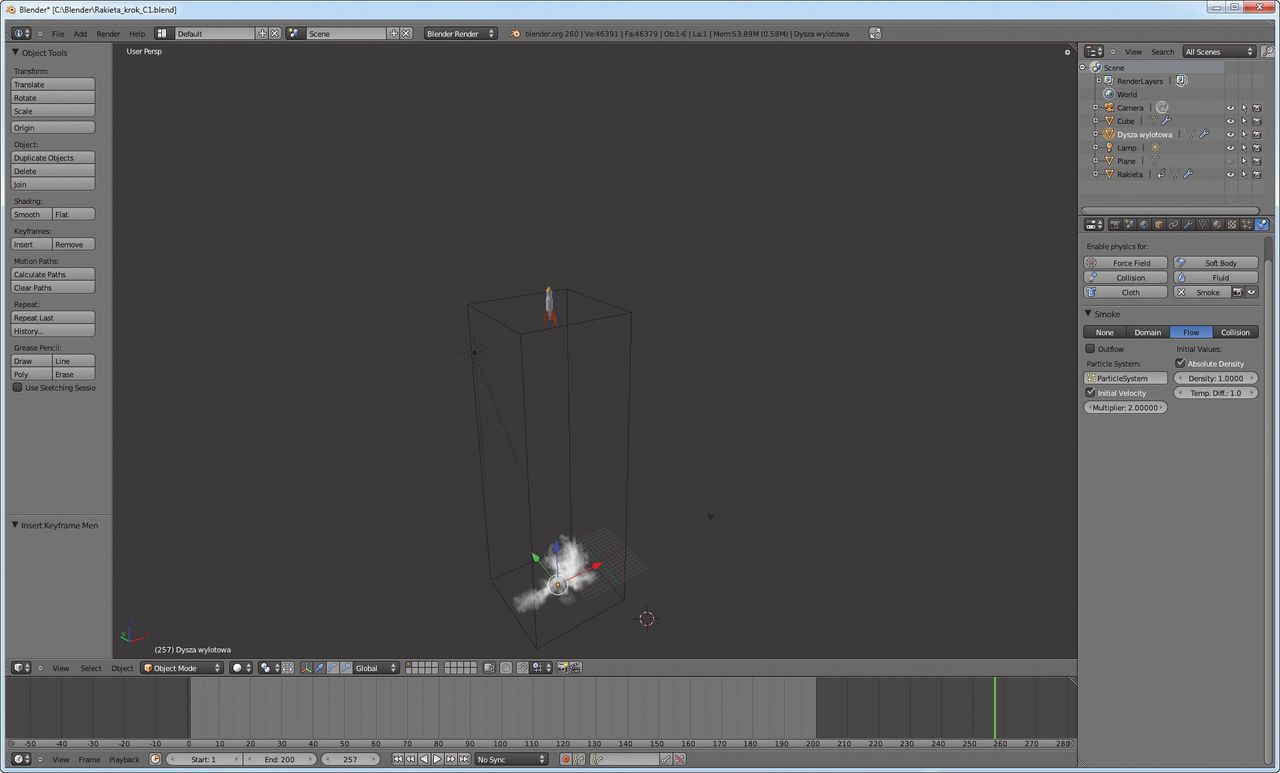Open the particles properties tab icon
This screenshot has height=773, width=1280.
click(x=1246, y=225)
